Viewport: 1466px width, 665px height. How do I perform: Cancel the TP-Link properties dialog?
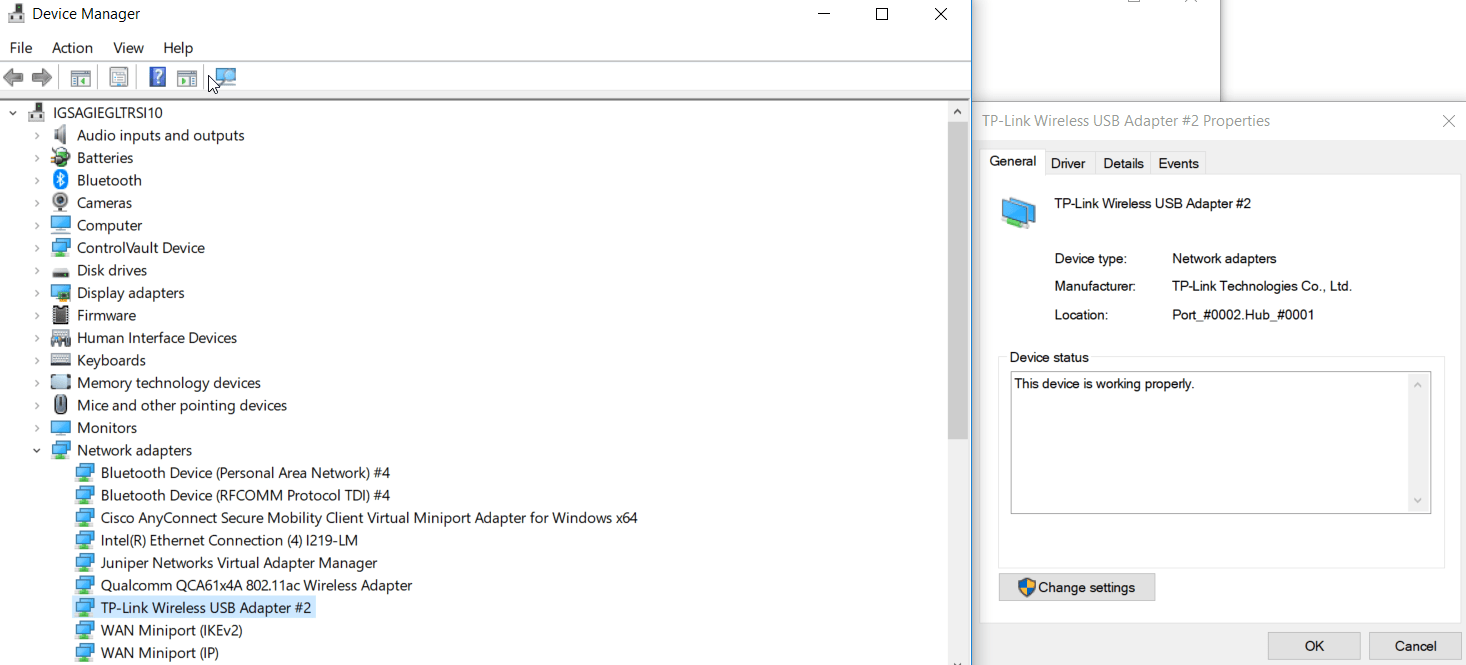[1416, 645]
